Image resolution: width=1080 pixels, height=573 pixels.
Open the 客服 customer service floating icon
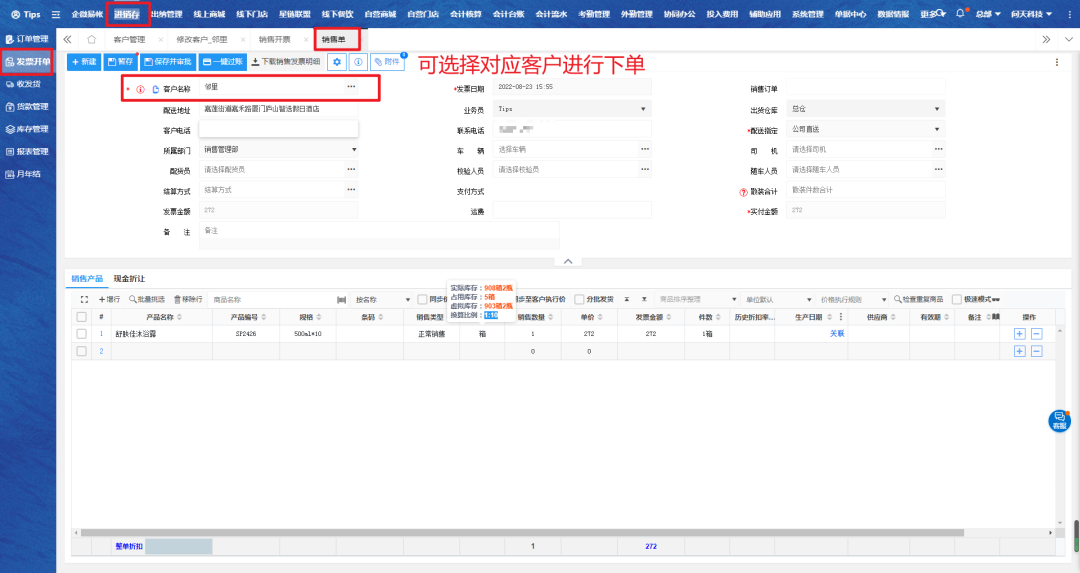pyautogui.click(x=1059, y=421)
